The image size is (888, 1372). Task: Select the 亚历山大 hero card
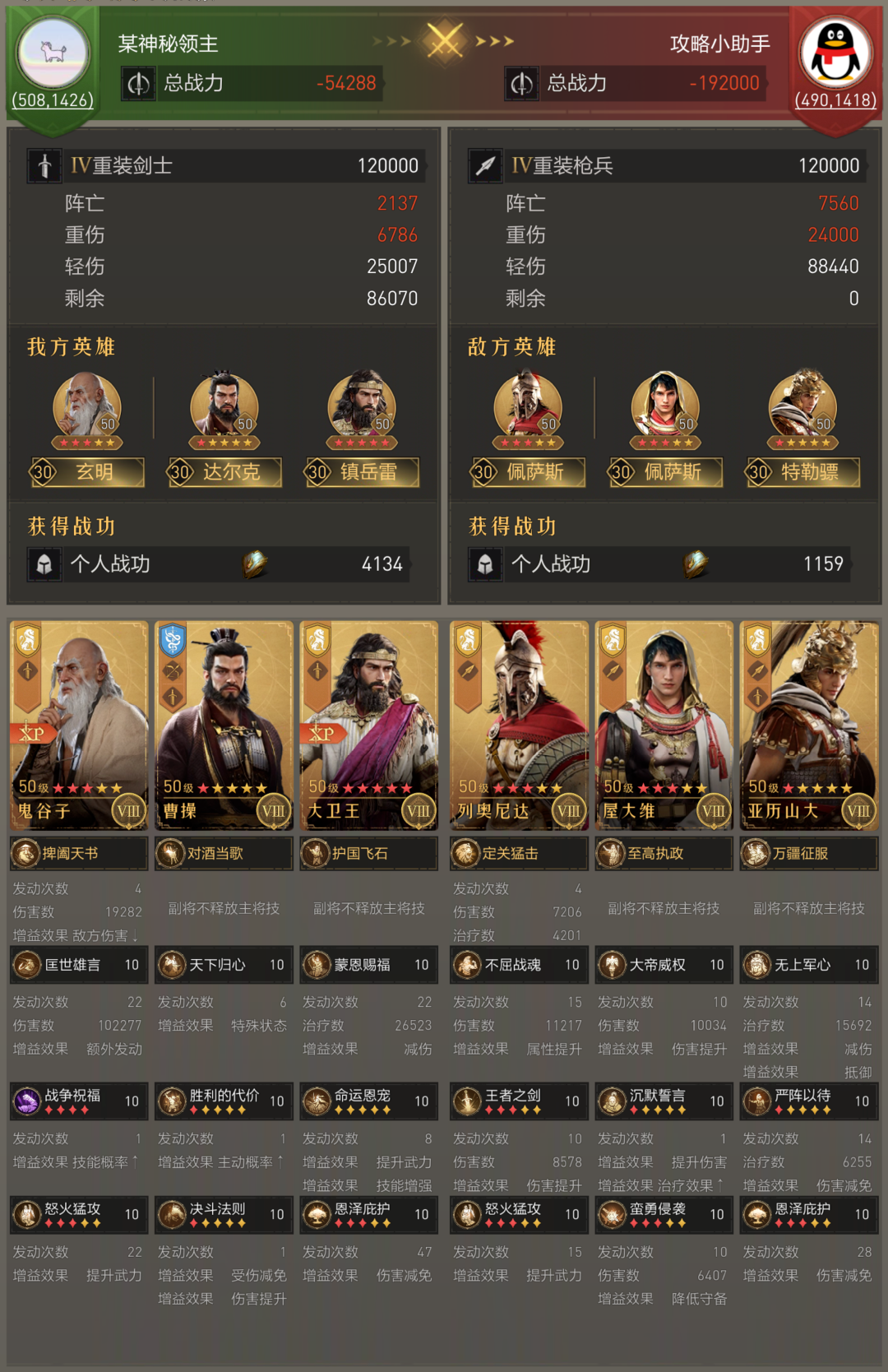pos(809,725)
